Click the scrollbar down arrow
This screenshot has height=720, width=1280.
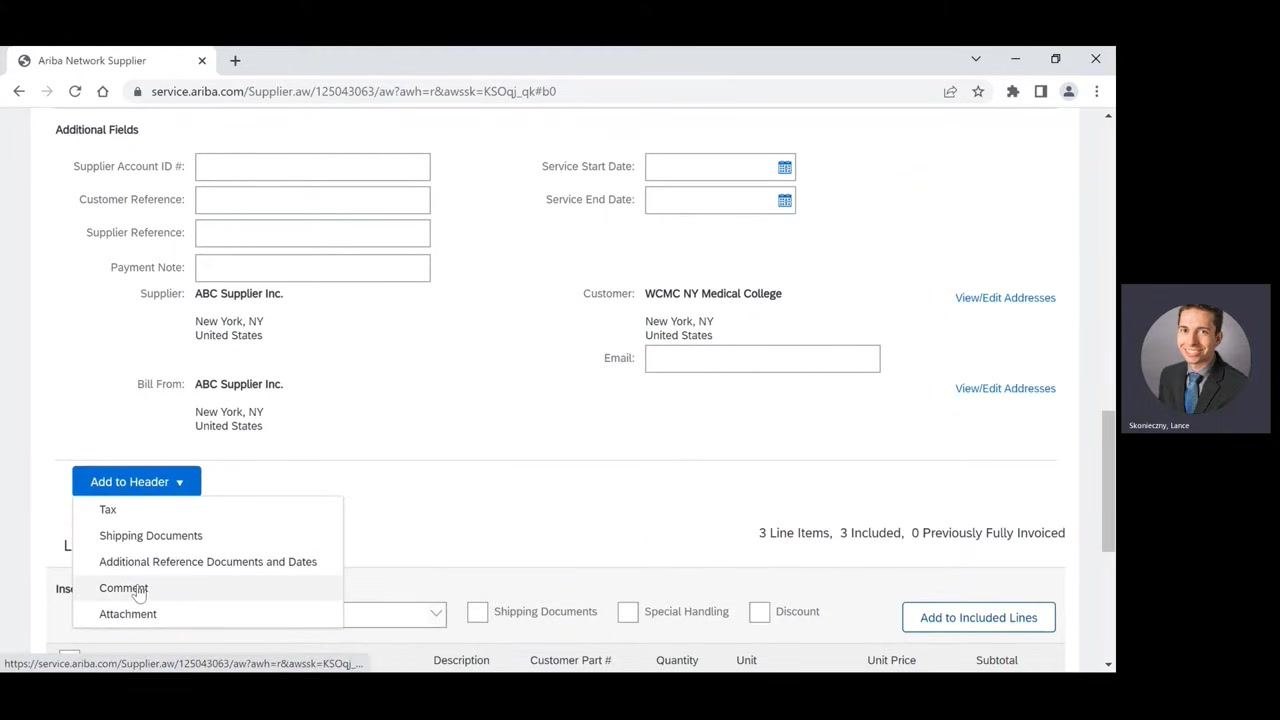click(1108, 664)
